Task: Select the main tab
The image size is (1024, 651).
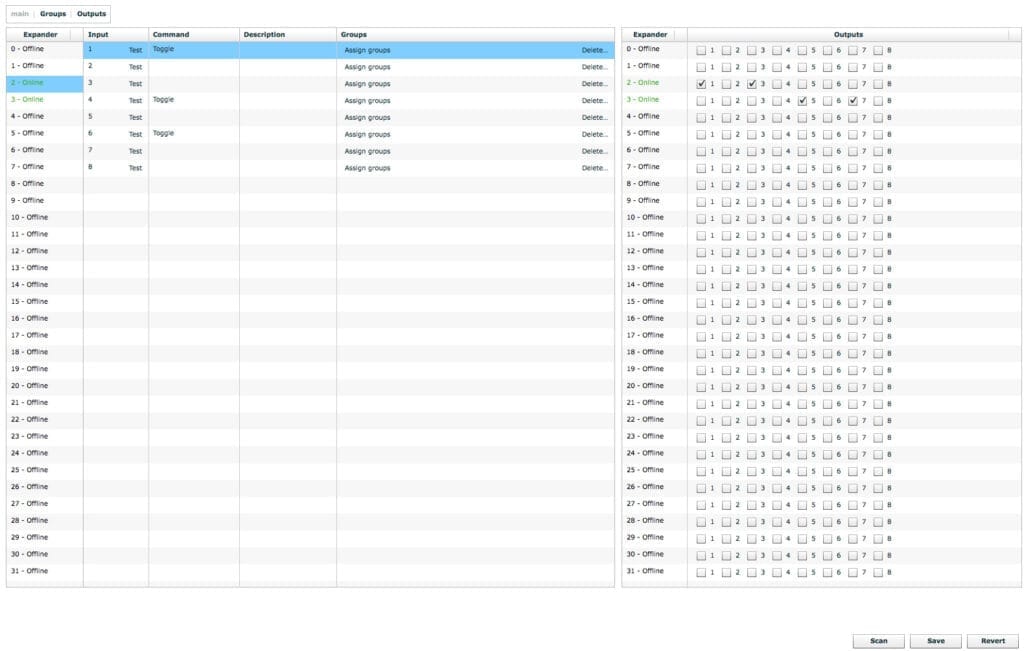Action: [19, 14]
